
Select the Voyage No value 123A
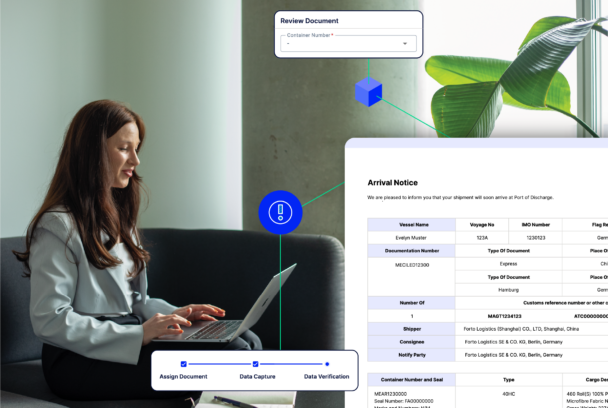pyautogui.click(x=481, y=238)
